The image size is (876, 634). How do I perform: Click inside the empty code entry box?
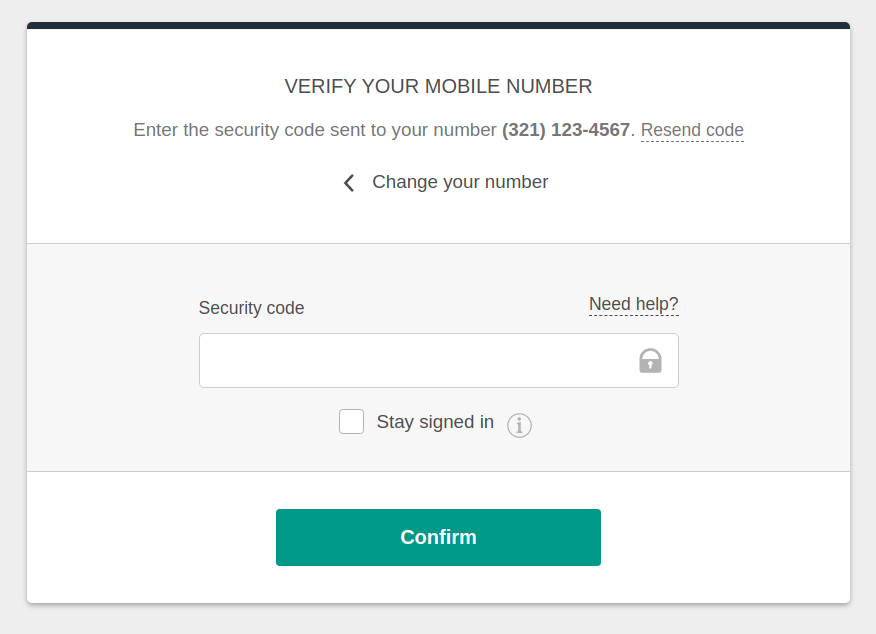420,360
